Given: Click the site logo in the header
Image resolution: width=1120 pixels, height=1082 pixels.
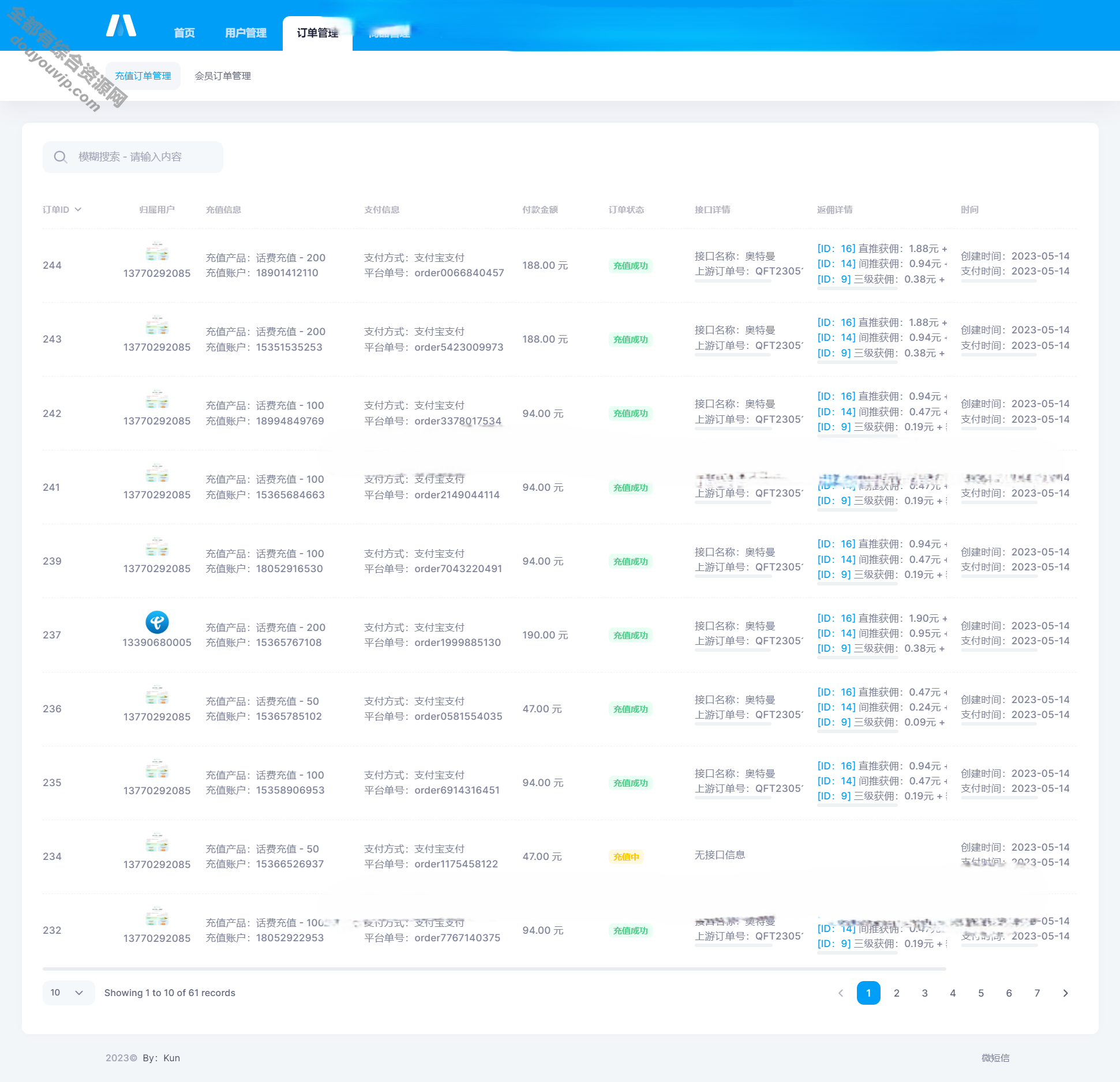Looking at the screenshot, I should pyautogui.click(x=121, y=25).
